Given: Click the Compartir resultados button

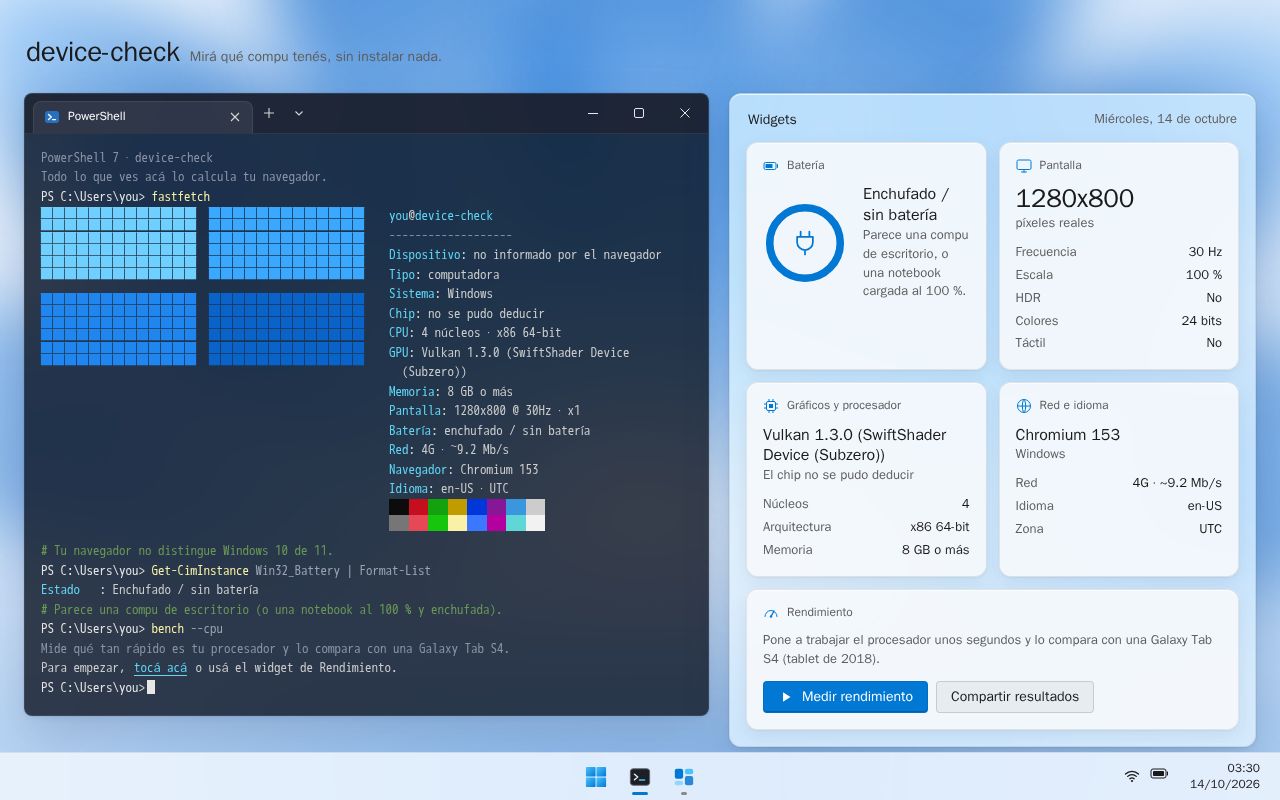Looking at the screenshot, I should pos(1015,697).
